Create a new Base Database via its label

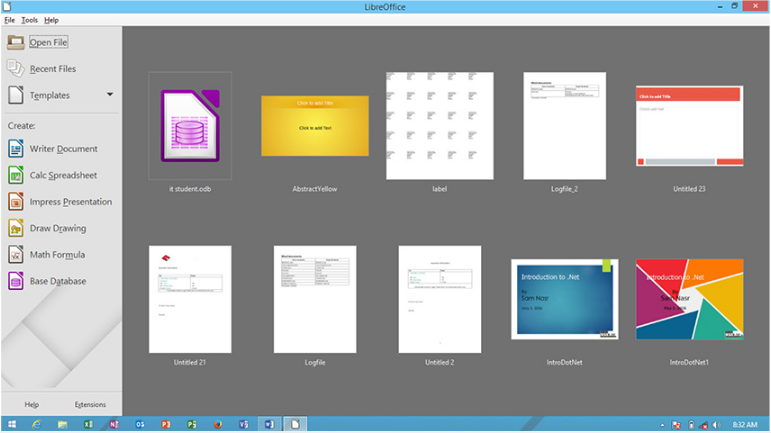tap(58, 281)
